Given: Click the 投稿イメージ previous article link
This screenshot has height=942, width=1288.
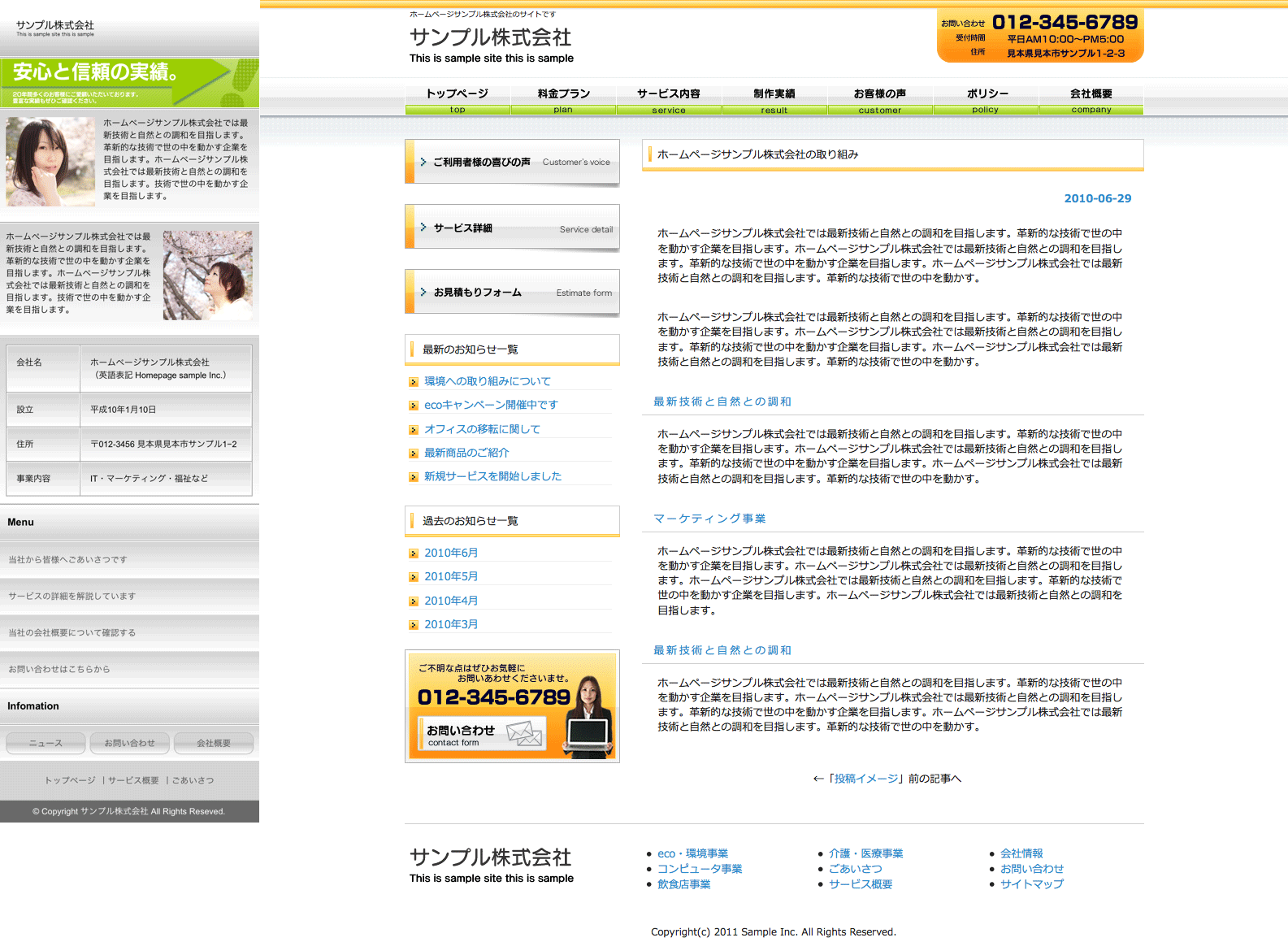Looking at the screenshot, I should coord(866,779).
